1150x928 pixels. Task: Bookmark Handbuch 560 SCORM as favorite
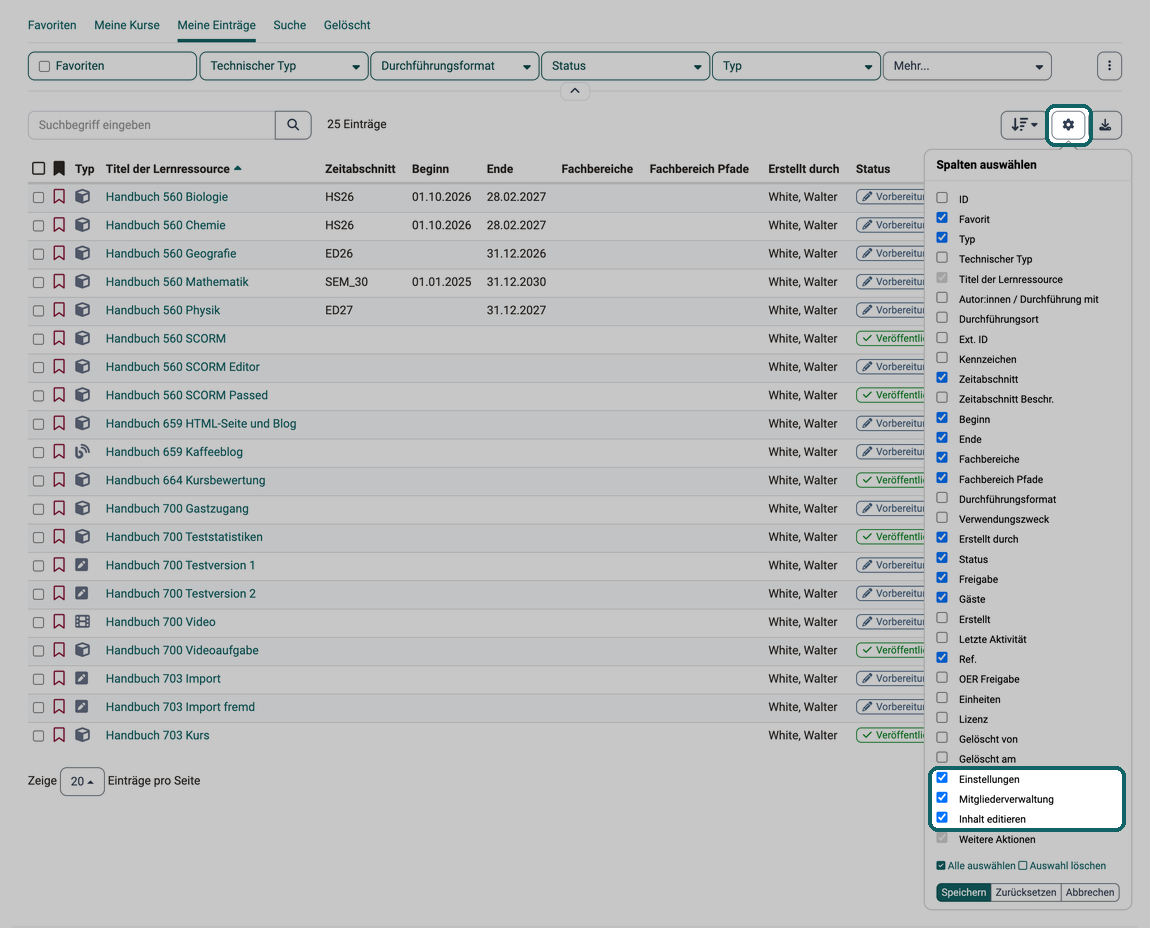[59, 338]
